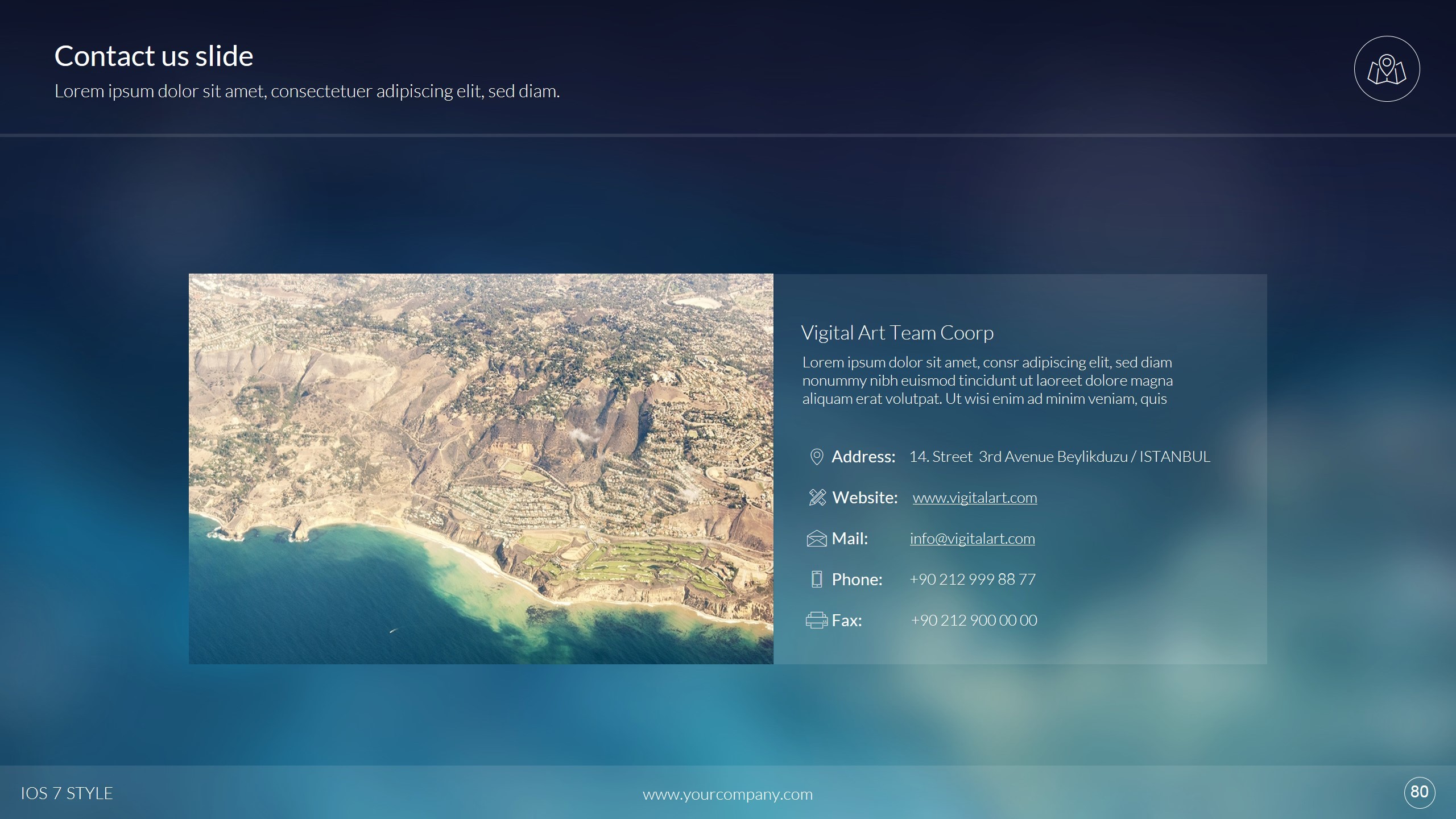Select the Vigital Art Team Coorp heading
This screenshot has height=819, width=1456.
897,333
